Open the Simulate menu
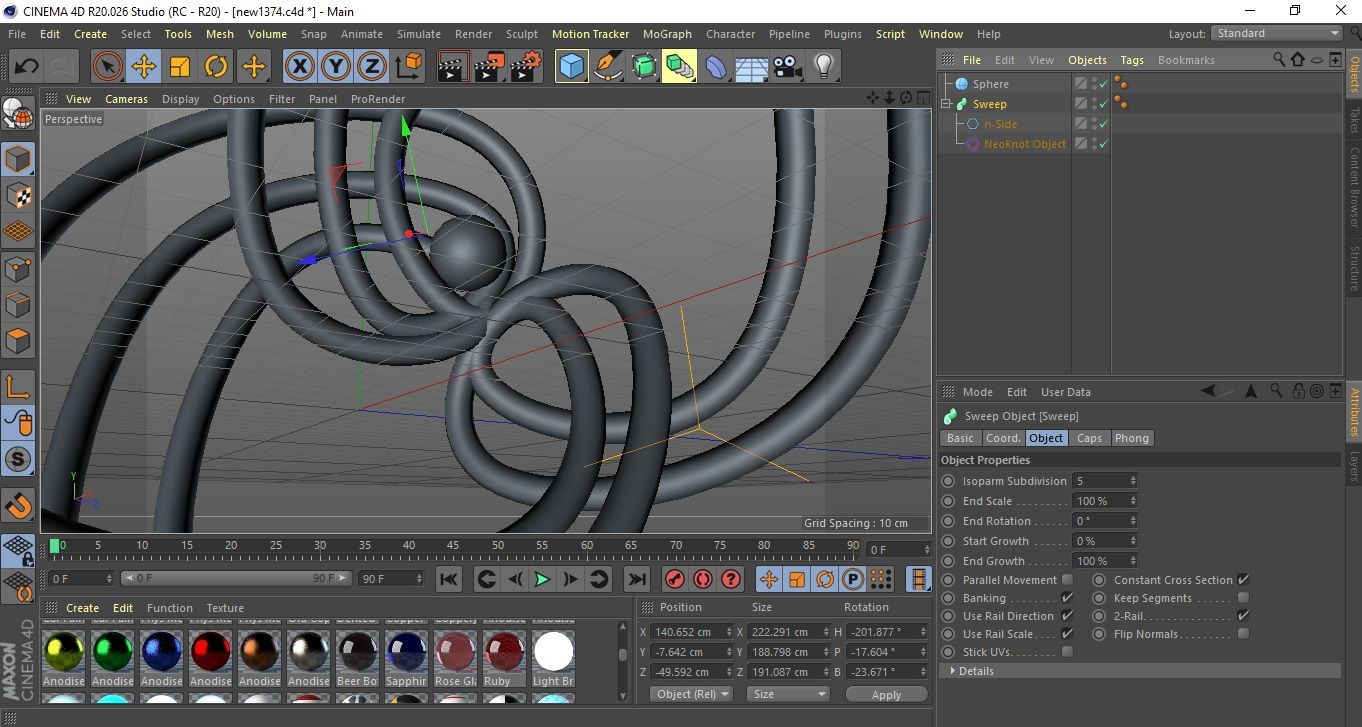The height and width of the screenshot is (727, 1362). 419,34
